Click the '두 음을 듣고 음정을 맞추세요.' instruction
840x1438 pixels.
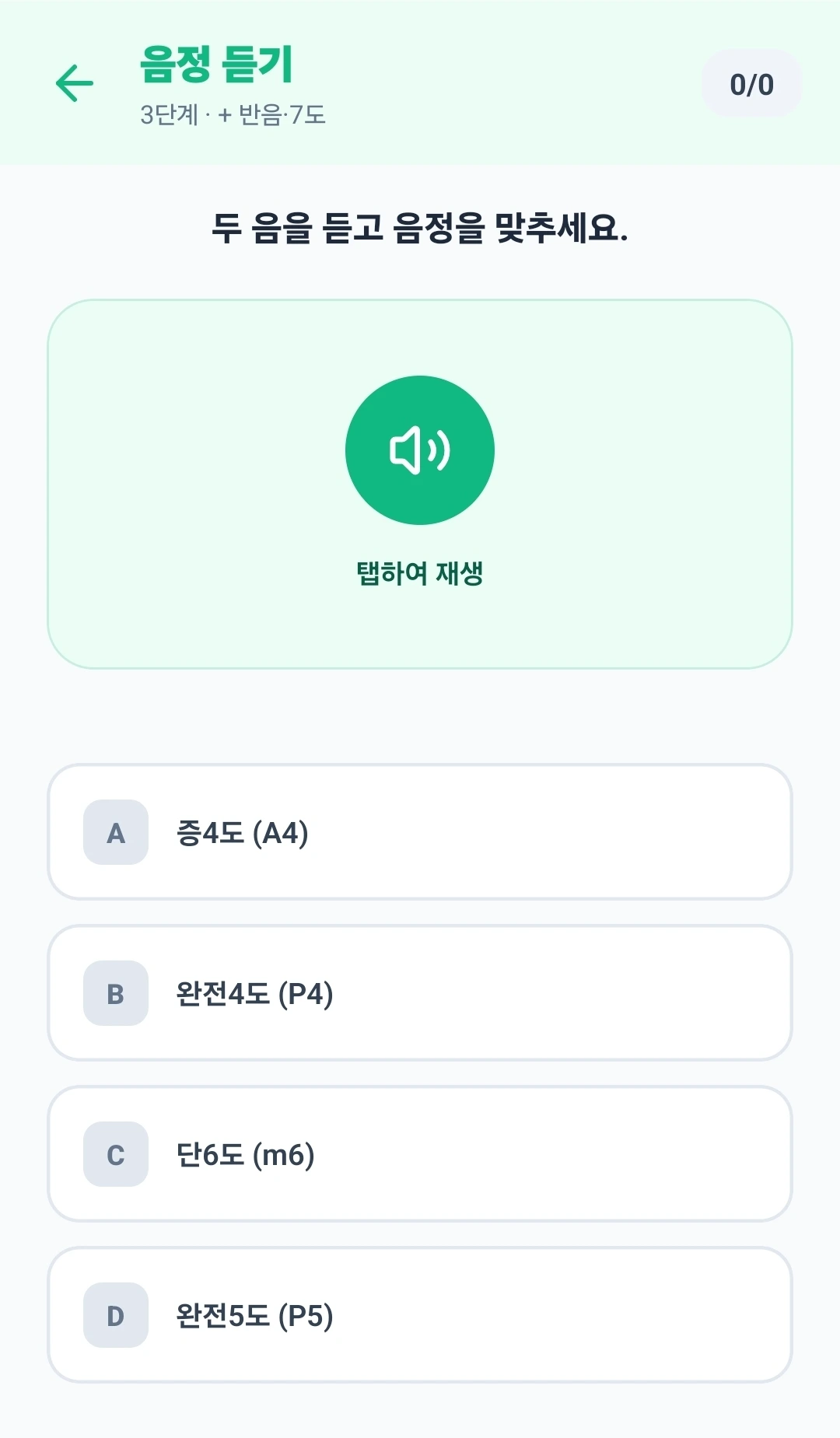pos(420,229)
